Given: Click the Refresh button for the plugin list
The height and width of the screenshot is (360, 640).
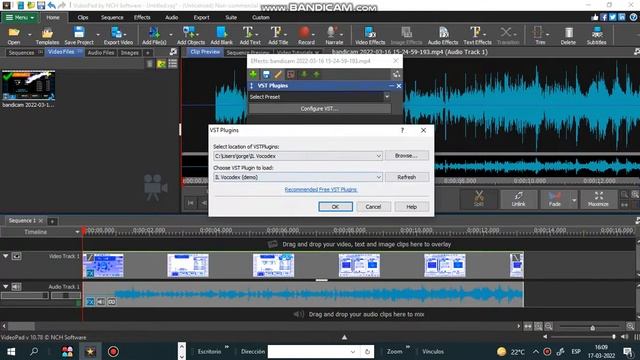Looking at the screenshot, I should coord(406,177).
